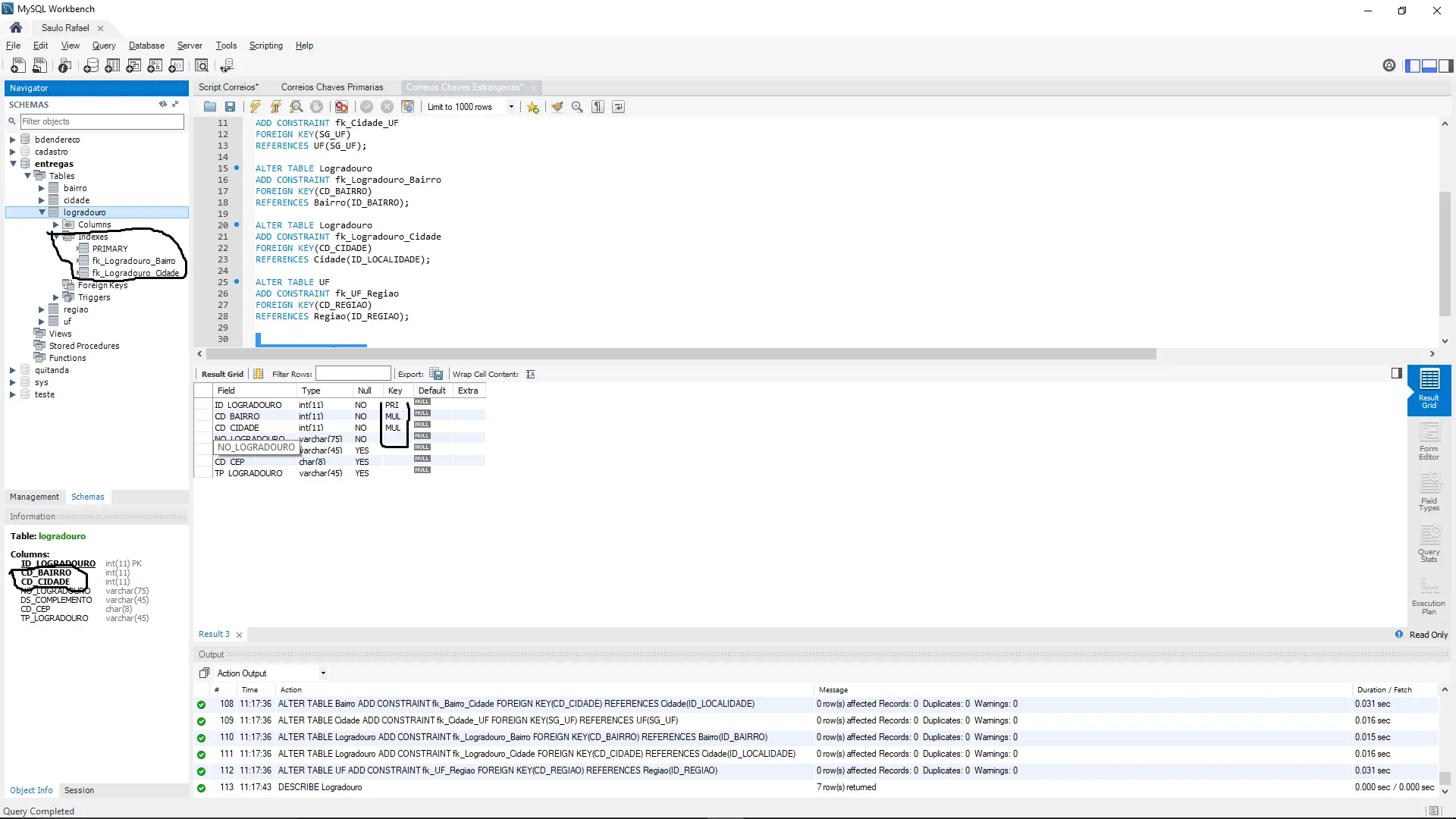
Task: Open the Database menu
Action: click(146, 45)
